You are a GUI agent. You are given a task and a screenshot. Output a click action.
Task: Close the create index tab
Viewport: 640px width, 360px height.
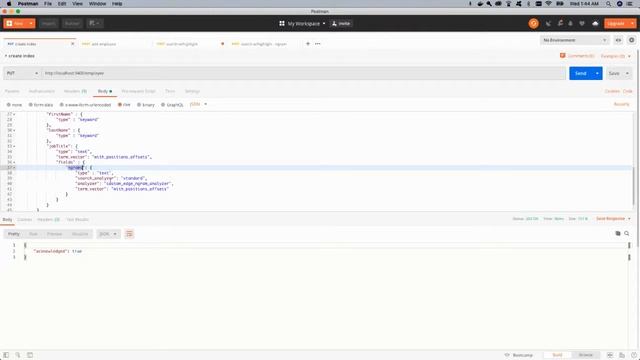[73, 44]
